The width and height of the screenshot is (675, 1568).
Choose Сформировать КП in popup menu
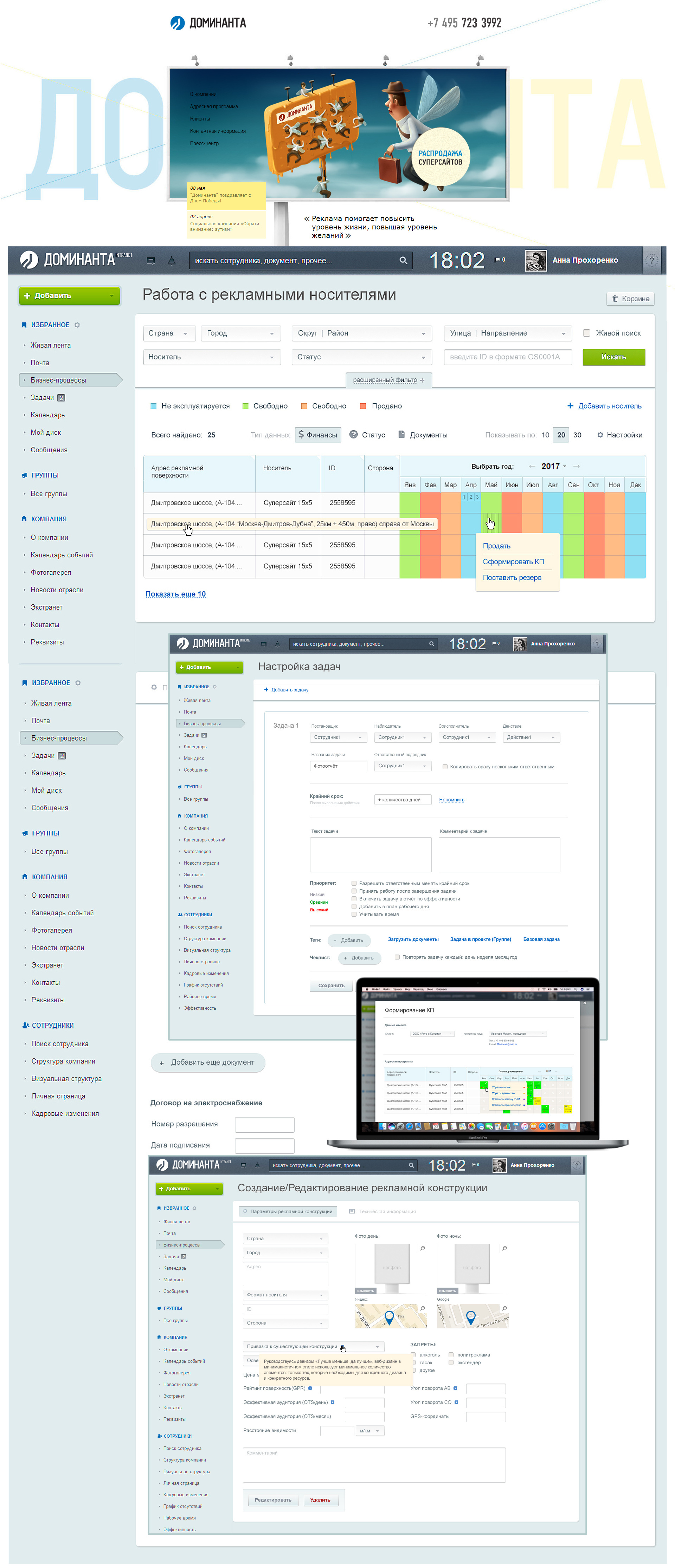coord(513,562)
